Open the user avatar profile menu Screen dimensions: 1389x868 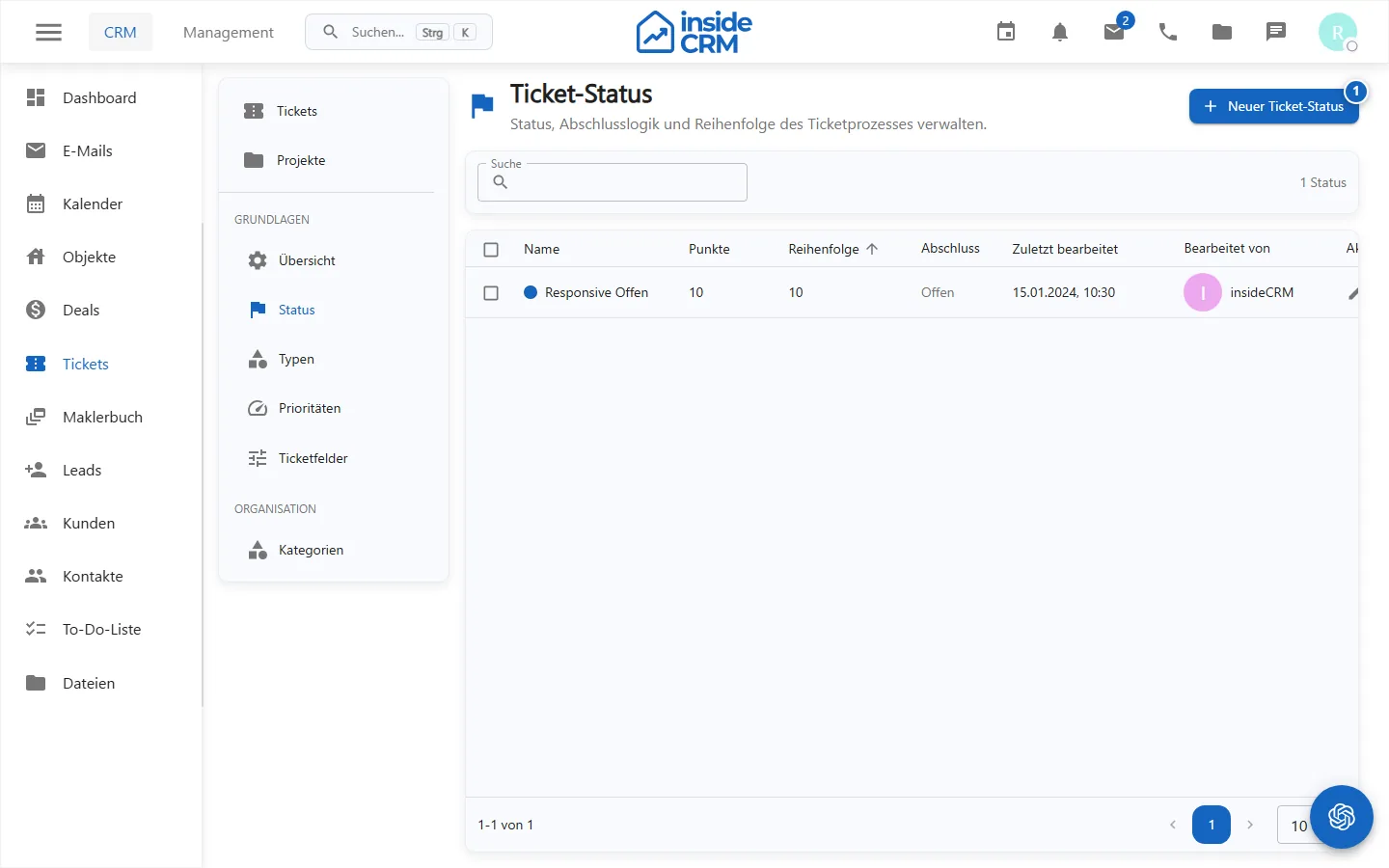1338,32
